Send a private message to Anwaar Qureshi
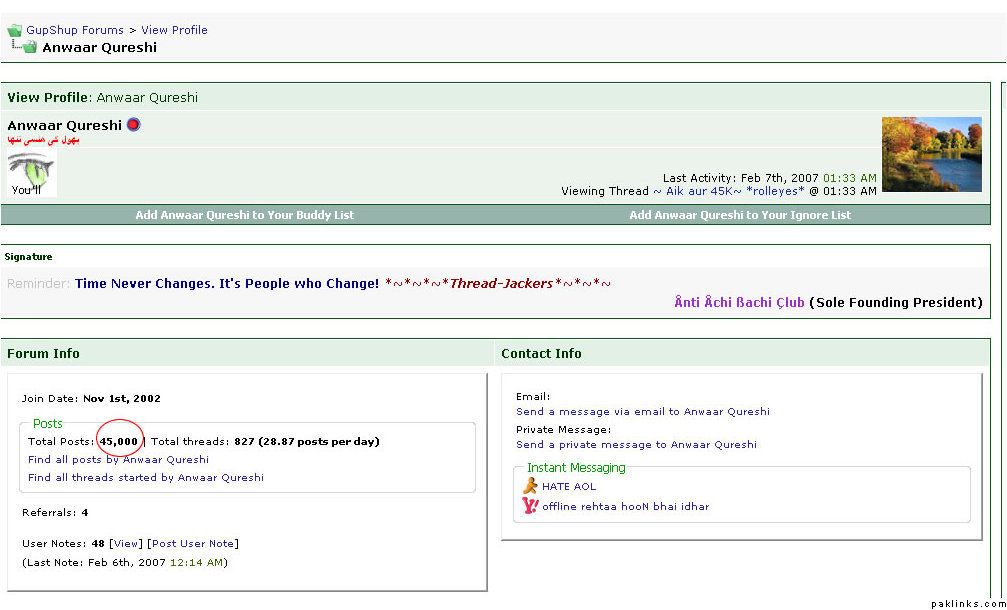The height and width of the screenshot is (610, 1007). (636, 445)
